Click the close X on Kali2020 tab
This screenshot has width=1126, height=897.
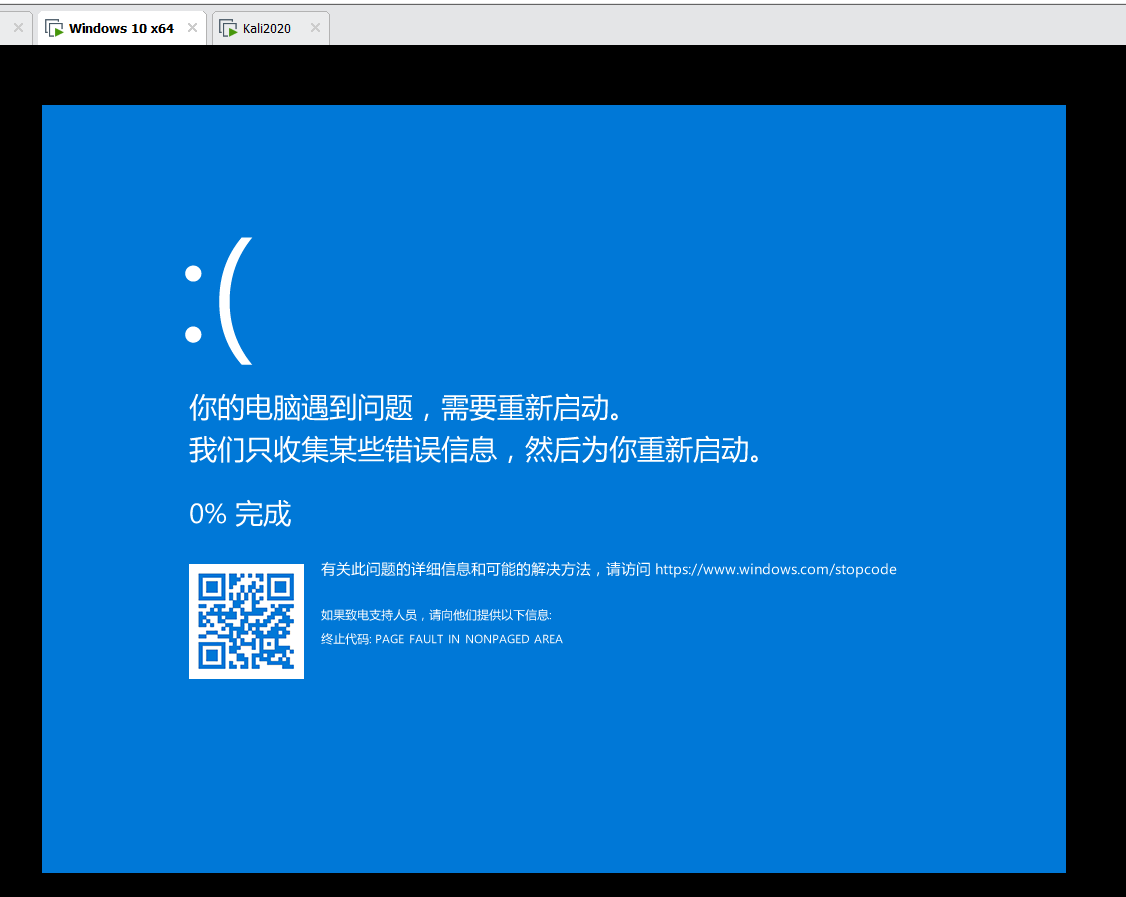(x=315, y=28)
